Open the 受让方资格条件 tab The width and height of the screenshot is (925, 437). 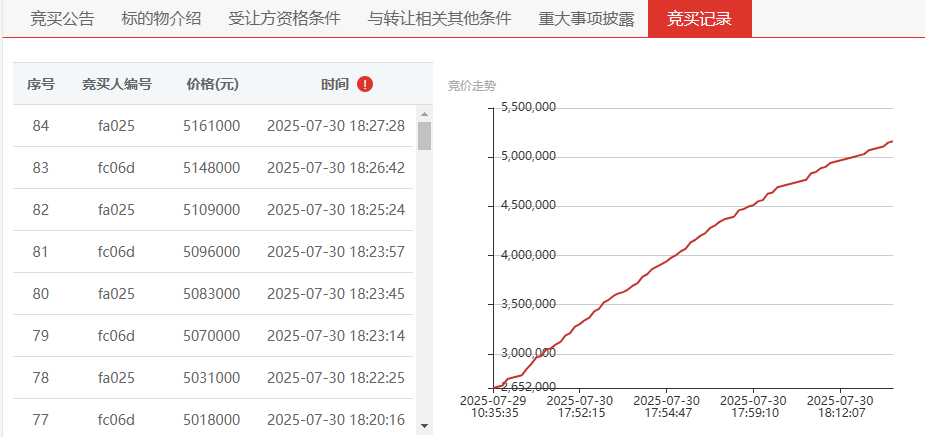click(x=284, y=19)
